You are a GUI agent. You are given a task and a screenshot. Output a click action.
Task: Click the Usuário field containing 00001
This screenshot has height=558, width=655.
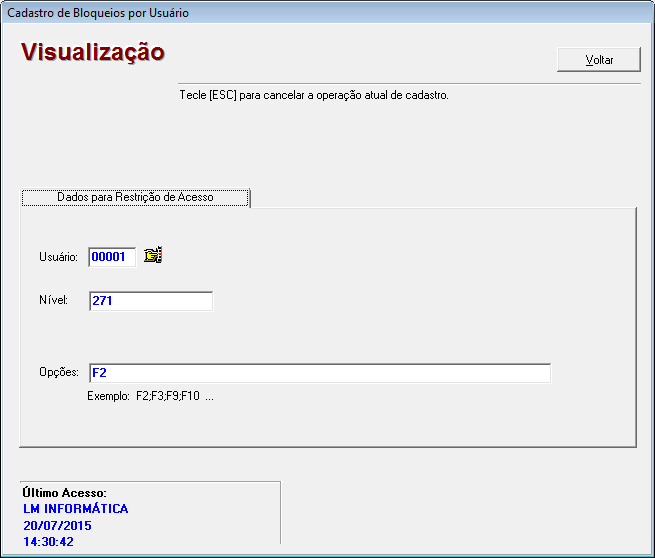pyautogui.click(x=111, y=257)
